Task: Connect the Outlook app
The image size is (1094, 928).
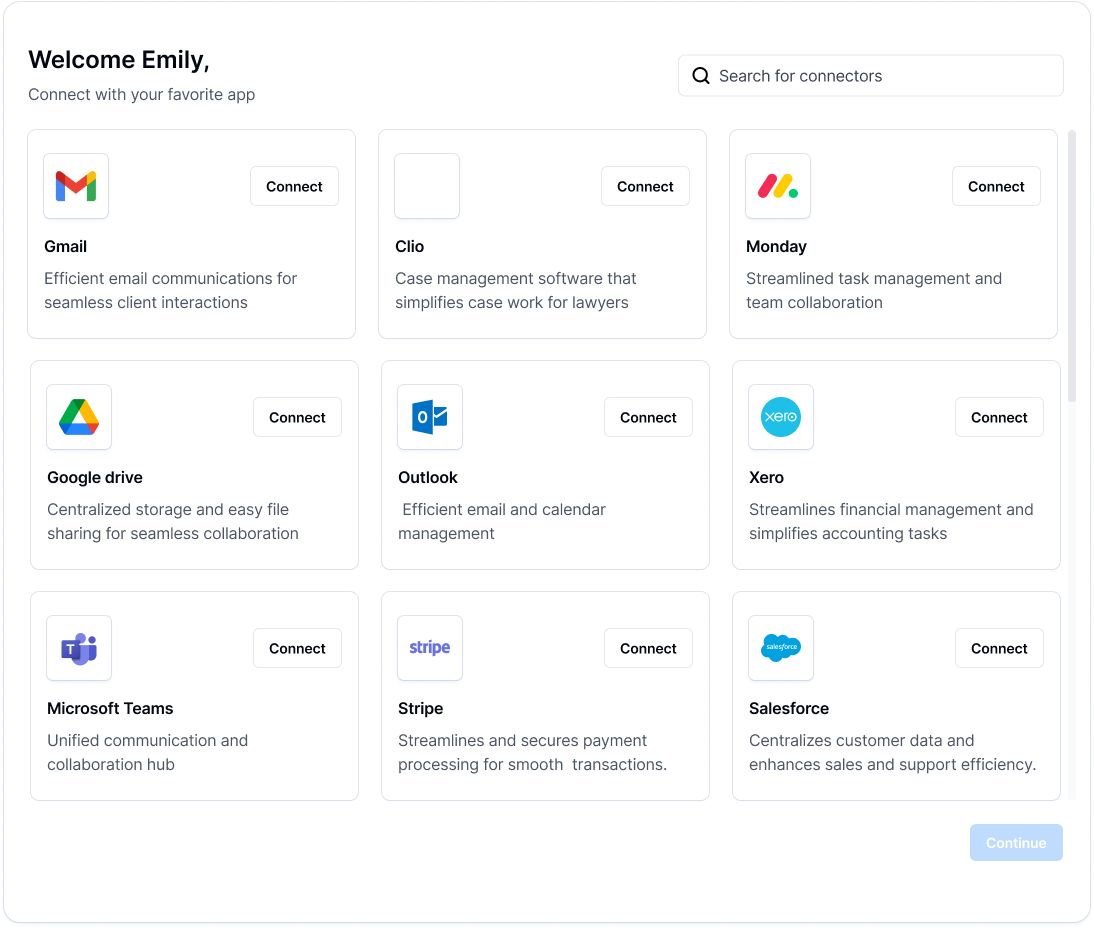Action: click(648, 417)
